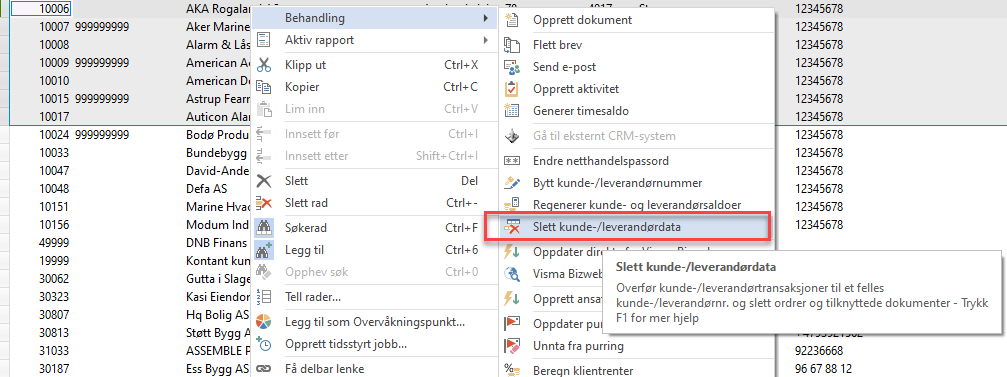Viewport: 1007px width, 377px height.
Task: Click the clock icon for tidsstyrt jobb
Action: [264, 344]
